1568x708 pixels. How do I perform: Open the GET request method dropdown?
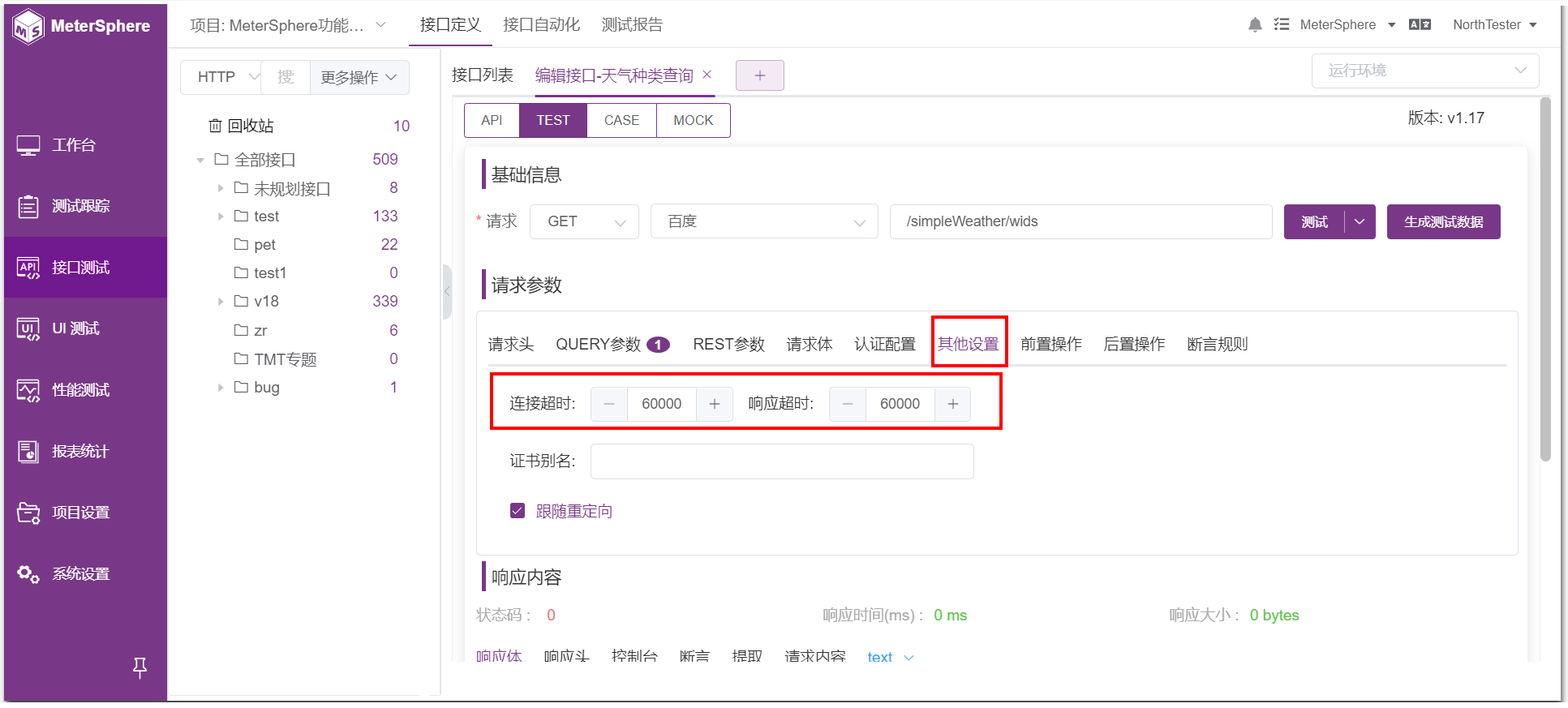click(584, 221)
